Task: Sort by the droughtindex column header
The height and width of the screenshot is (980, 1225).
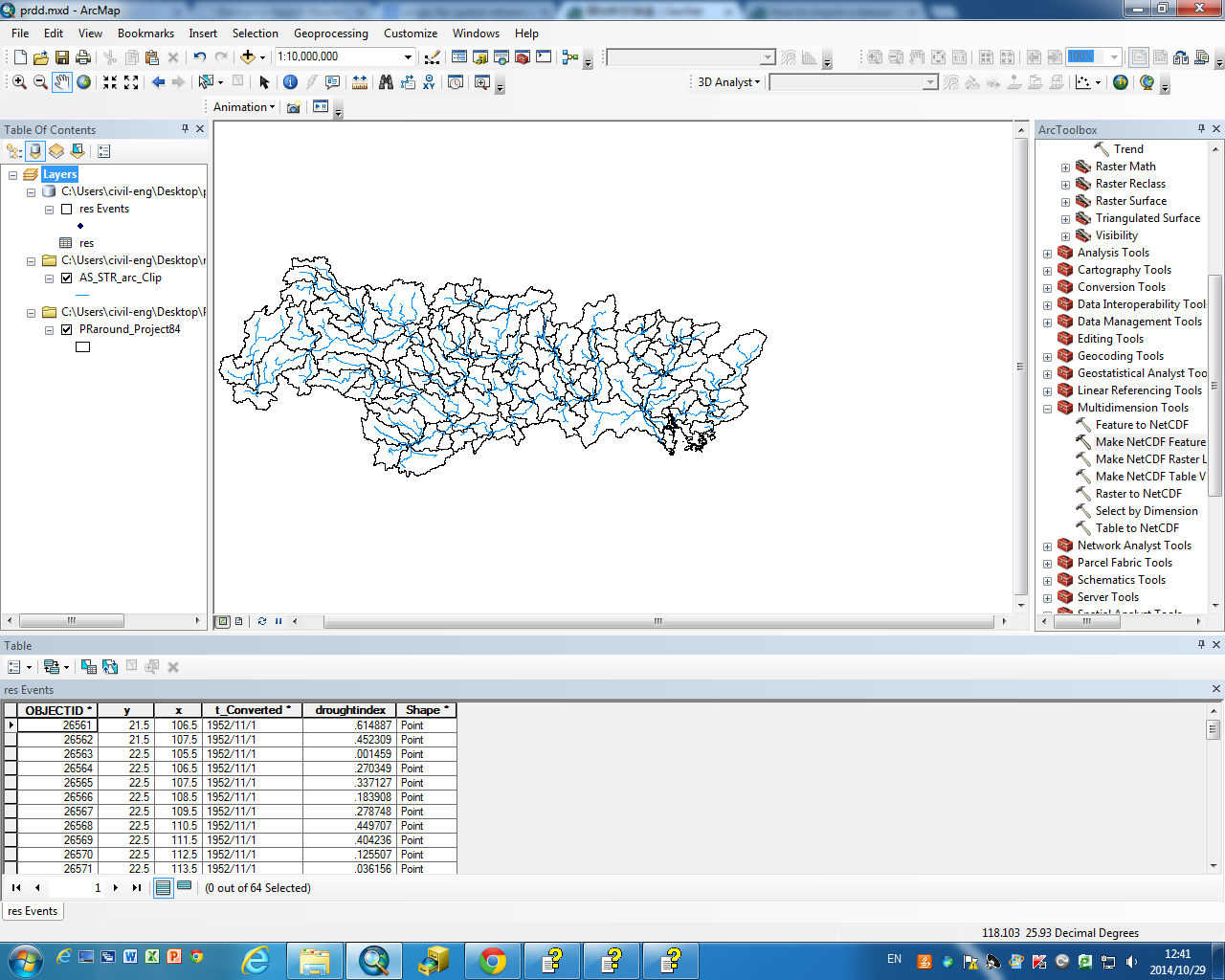Action: (x=350, y=710)
